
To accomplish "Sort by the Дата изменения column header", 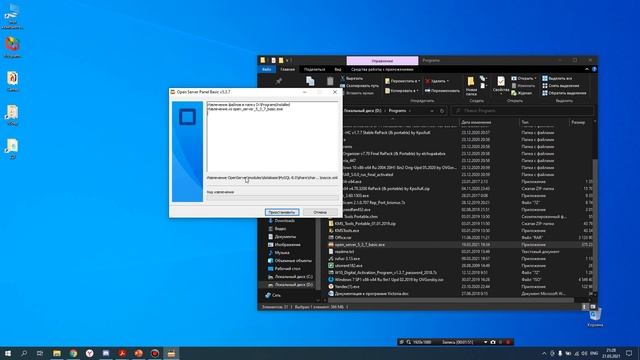I will point(476,122).
